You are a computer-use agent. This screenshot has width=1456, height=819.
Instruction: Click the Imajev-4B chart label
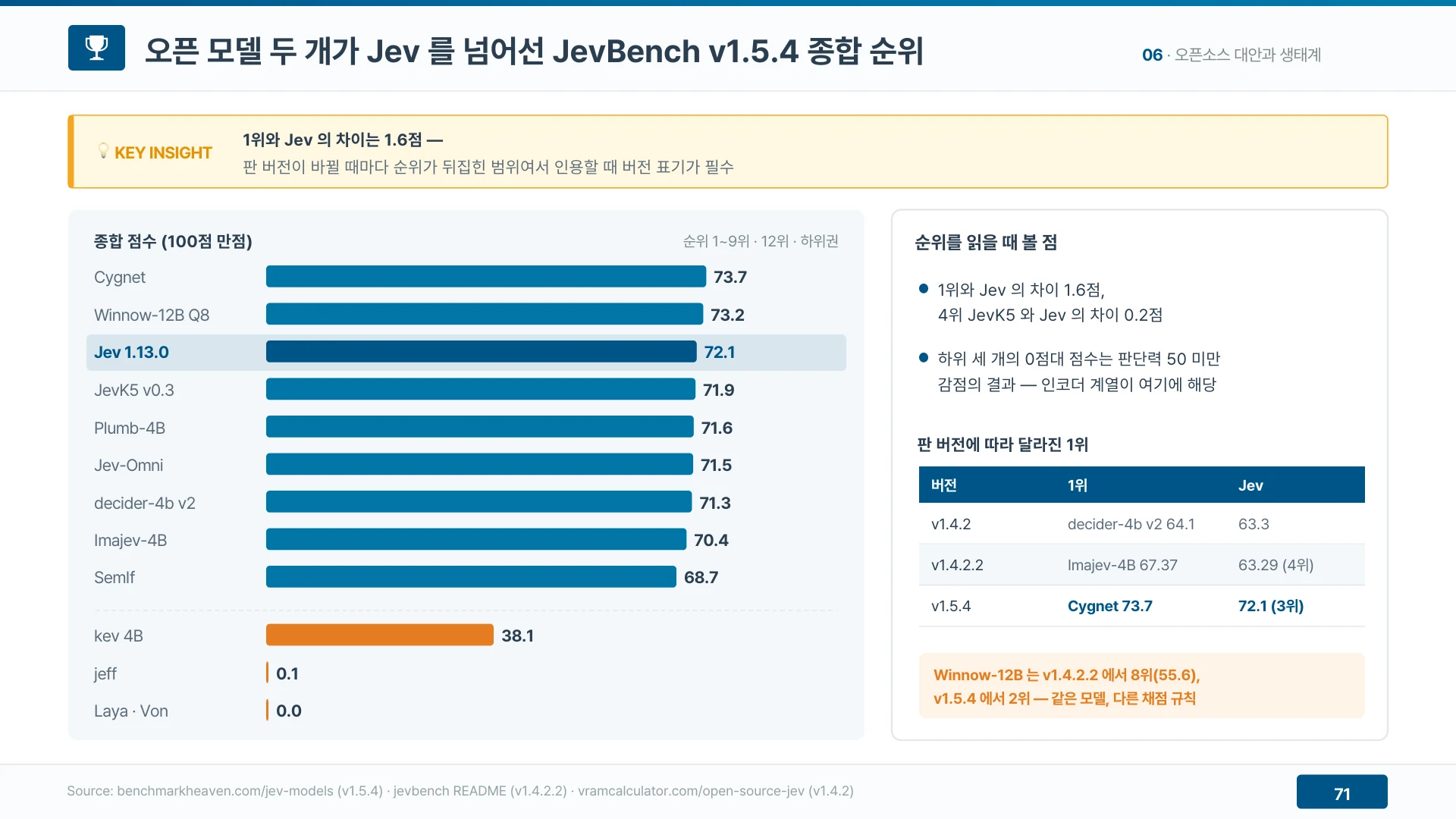(x=130, y=540)
